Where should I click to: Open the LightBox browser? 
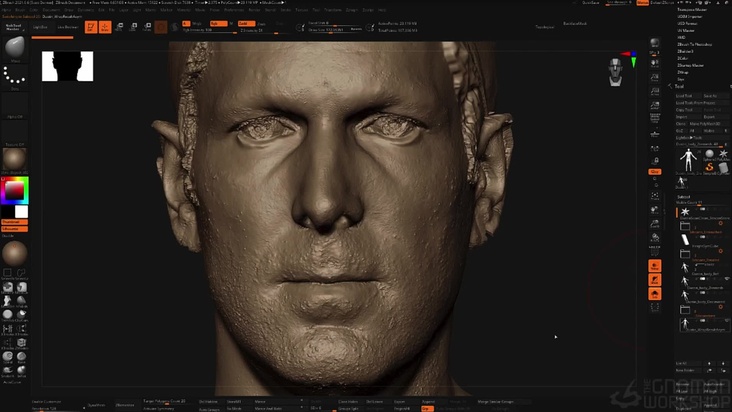tap(40, 27)
